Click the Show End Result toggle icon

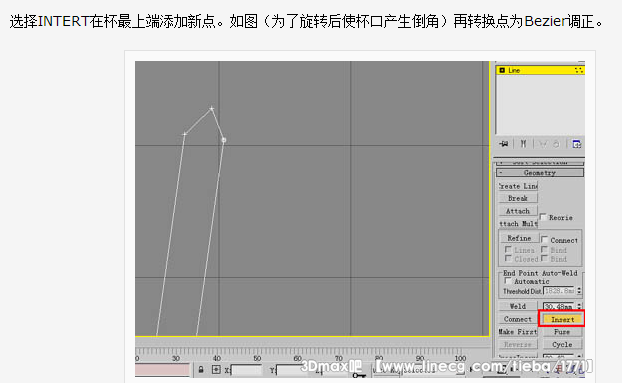tap(523, 144)
